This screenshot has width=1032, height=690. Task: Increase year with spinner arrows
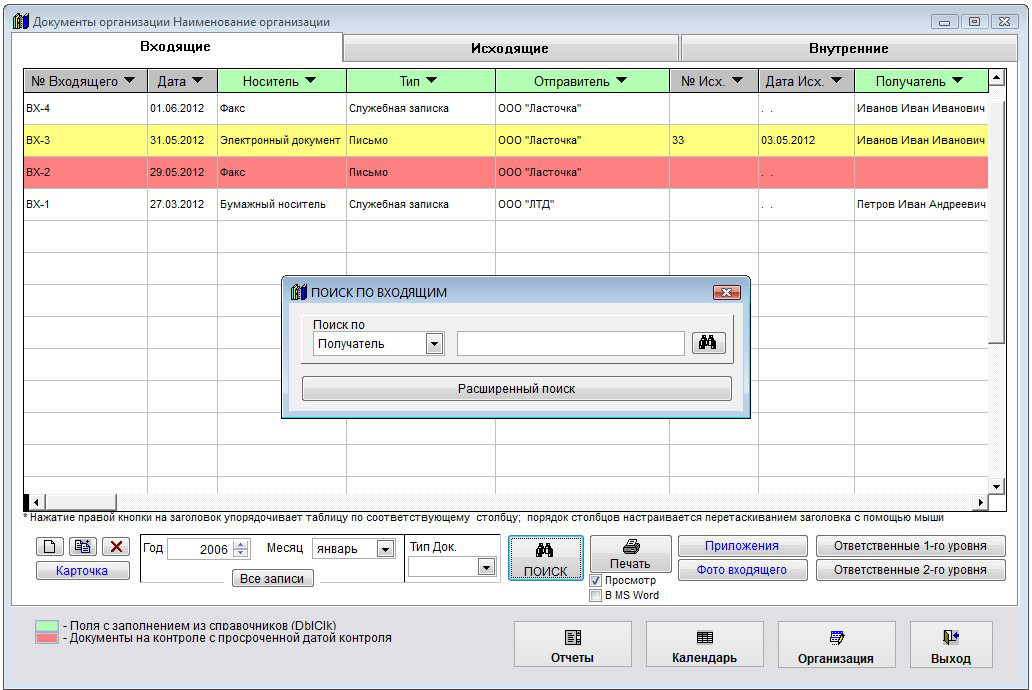242,544
